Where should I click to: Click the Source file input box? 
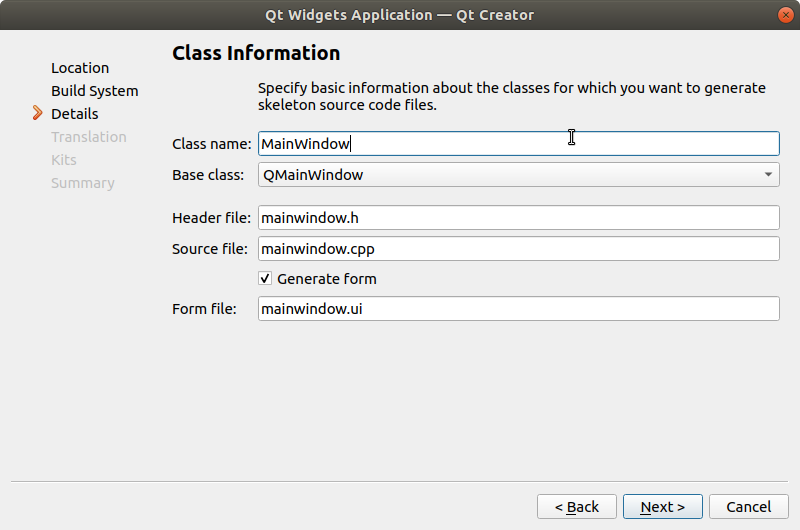click(518, 248)
